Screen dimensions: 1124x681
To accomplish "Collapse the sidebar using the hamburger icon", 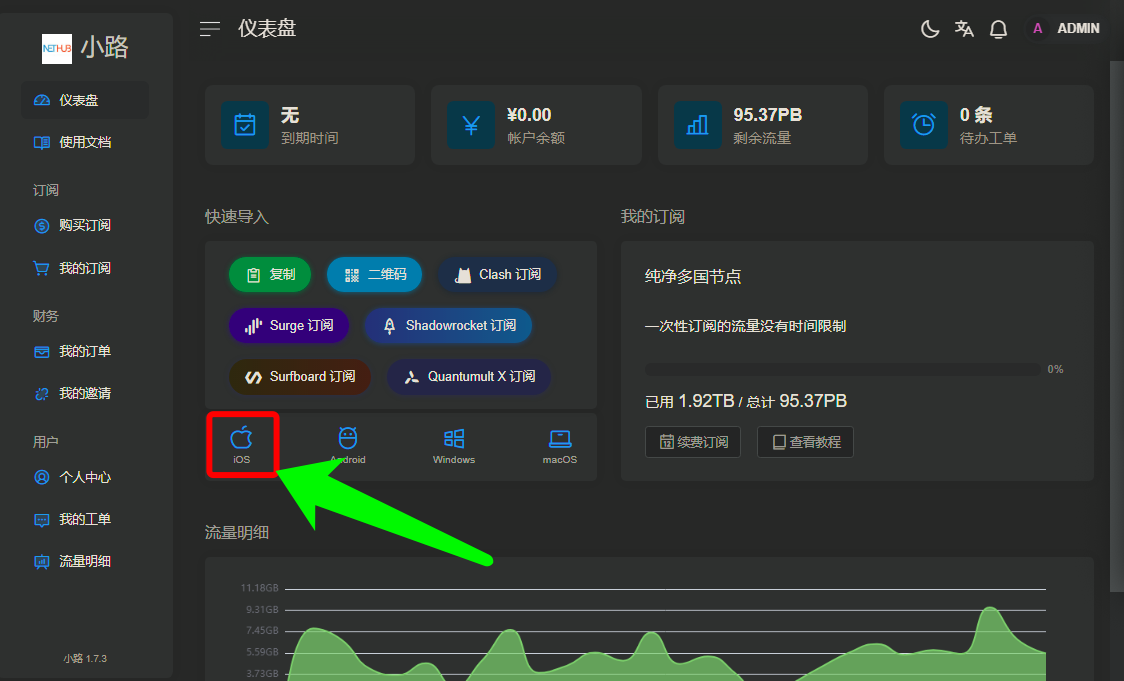I will click(210, 29).
